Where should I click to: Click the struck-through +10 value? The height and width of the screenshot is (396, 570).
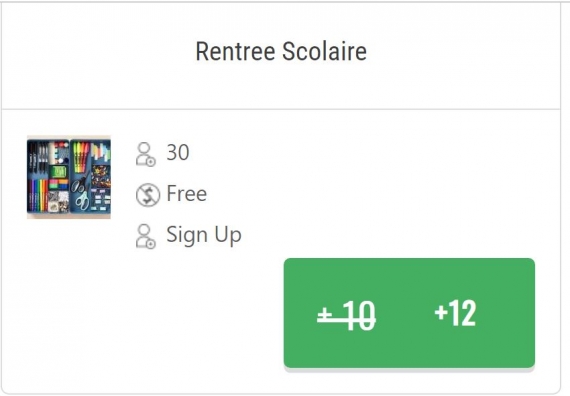tap(346, 315)
